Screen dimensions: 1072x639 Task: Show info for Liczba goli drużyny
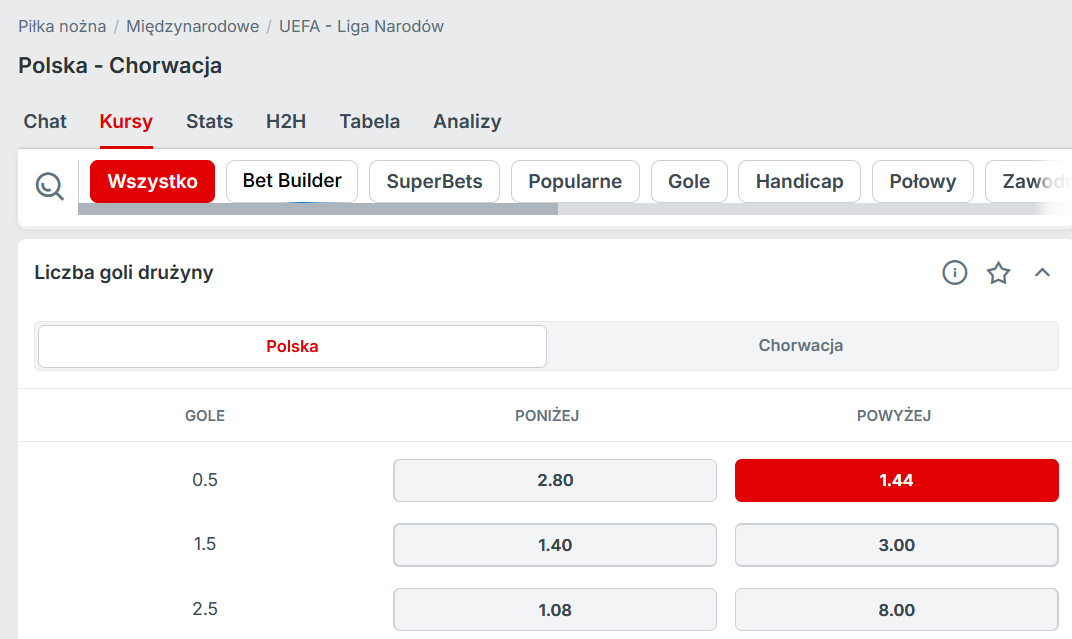(955, 272)
